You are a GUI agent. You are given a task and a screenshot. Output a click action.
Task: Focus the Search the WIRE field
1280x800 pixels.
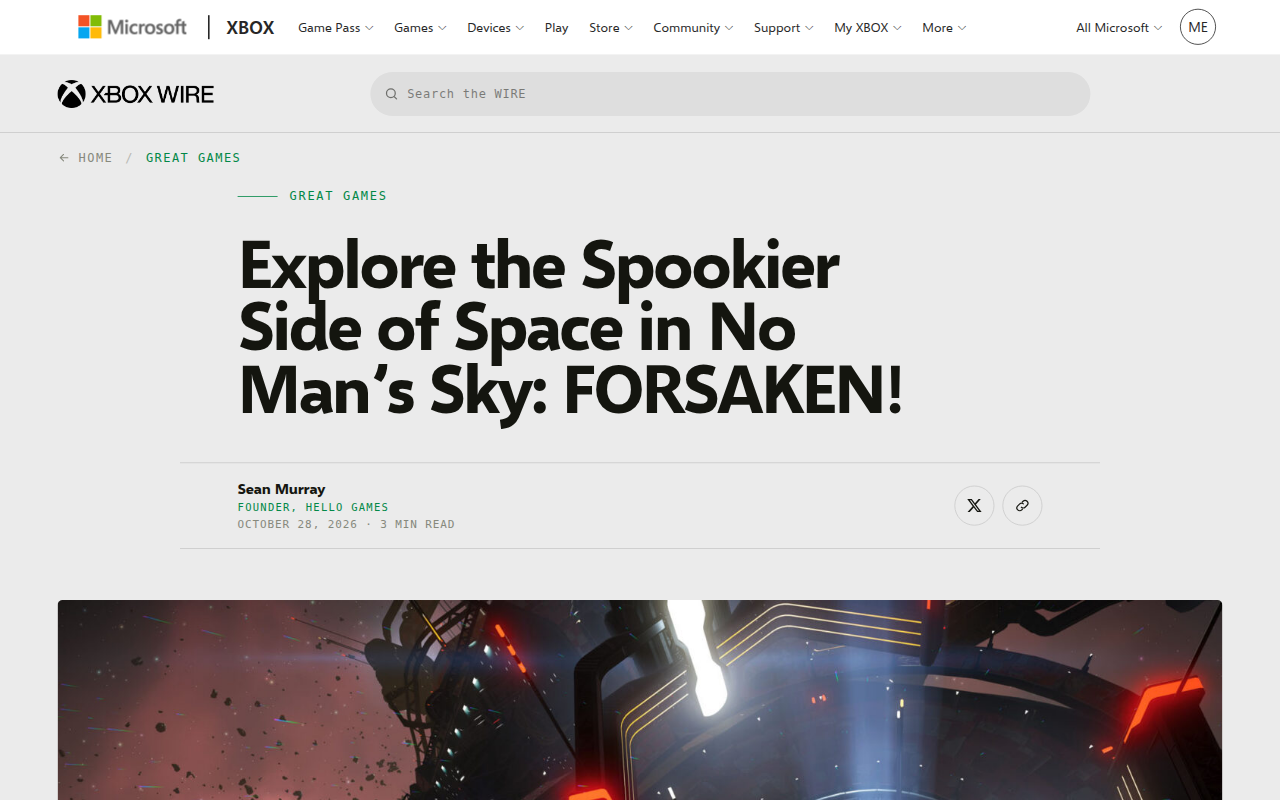[730, 94]
